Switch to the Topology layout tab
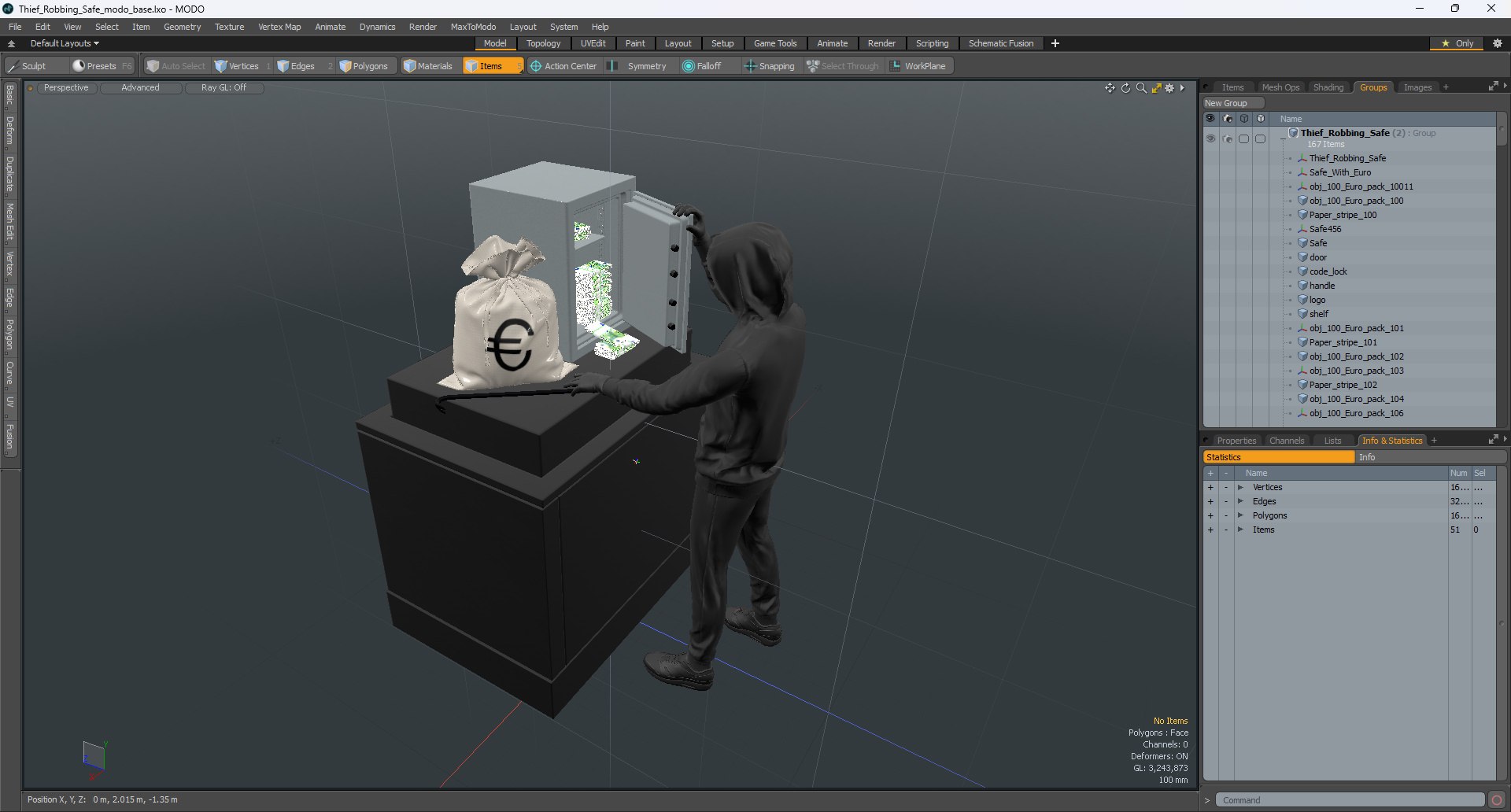The width and height of the screenshot is (1511, 812). [543, 43]
